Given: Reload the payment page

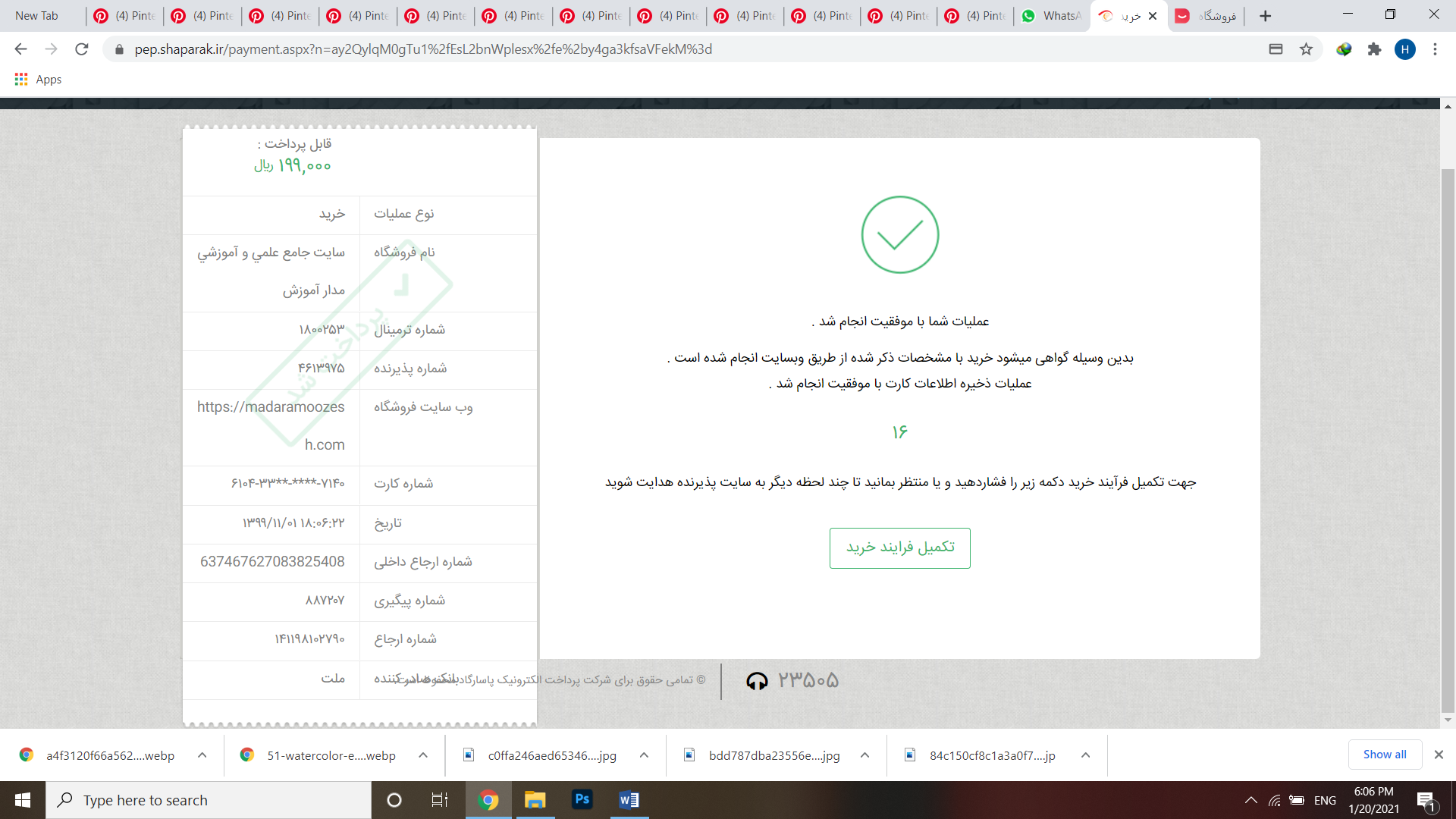Looking at the screenshot, I should pyautogui.click(x=82, y=49).
